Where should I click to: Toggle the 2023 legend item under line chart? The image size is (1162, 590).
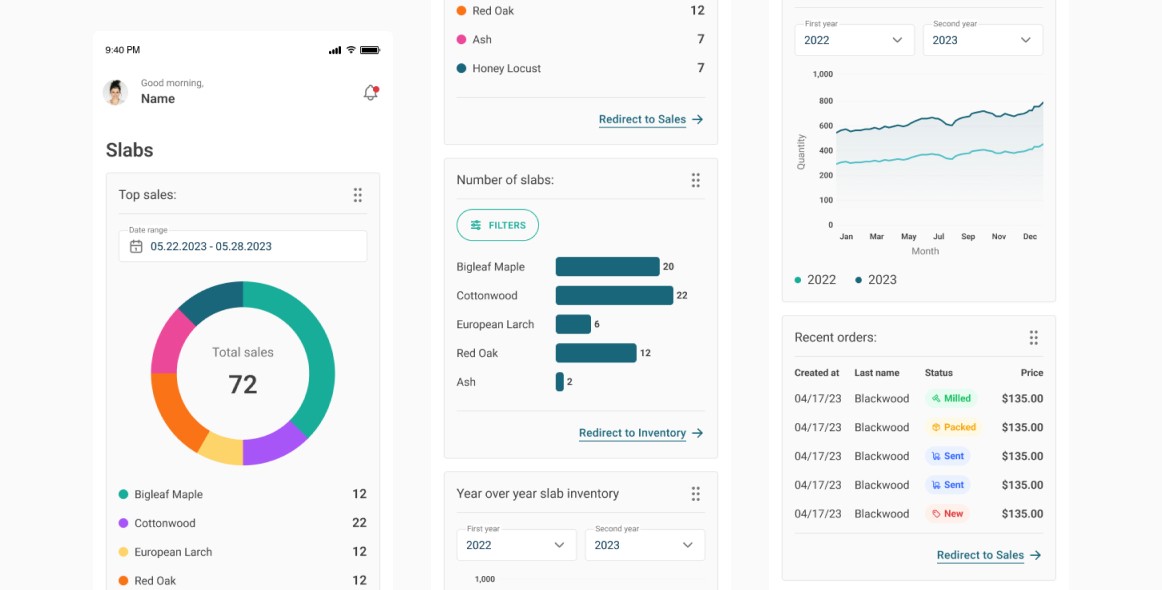point(876,280)
